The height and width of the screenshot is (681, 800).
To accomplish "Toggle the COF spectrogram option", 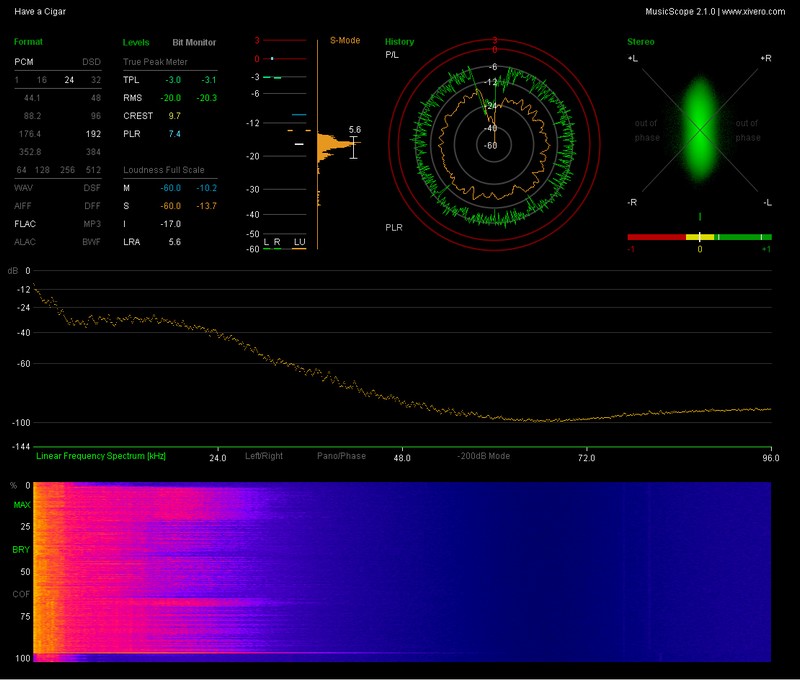I will pyautogui.click(x=21, y=594).
